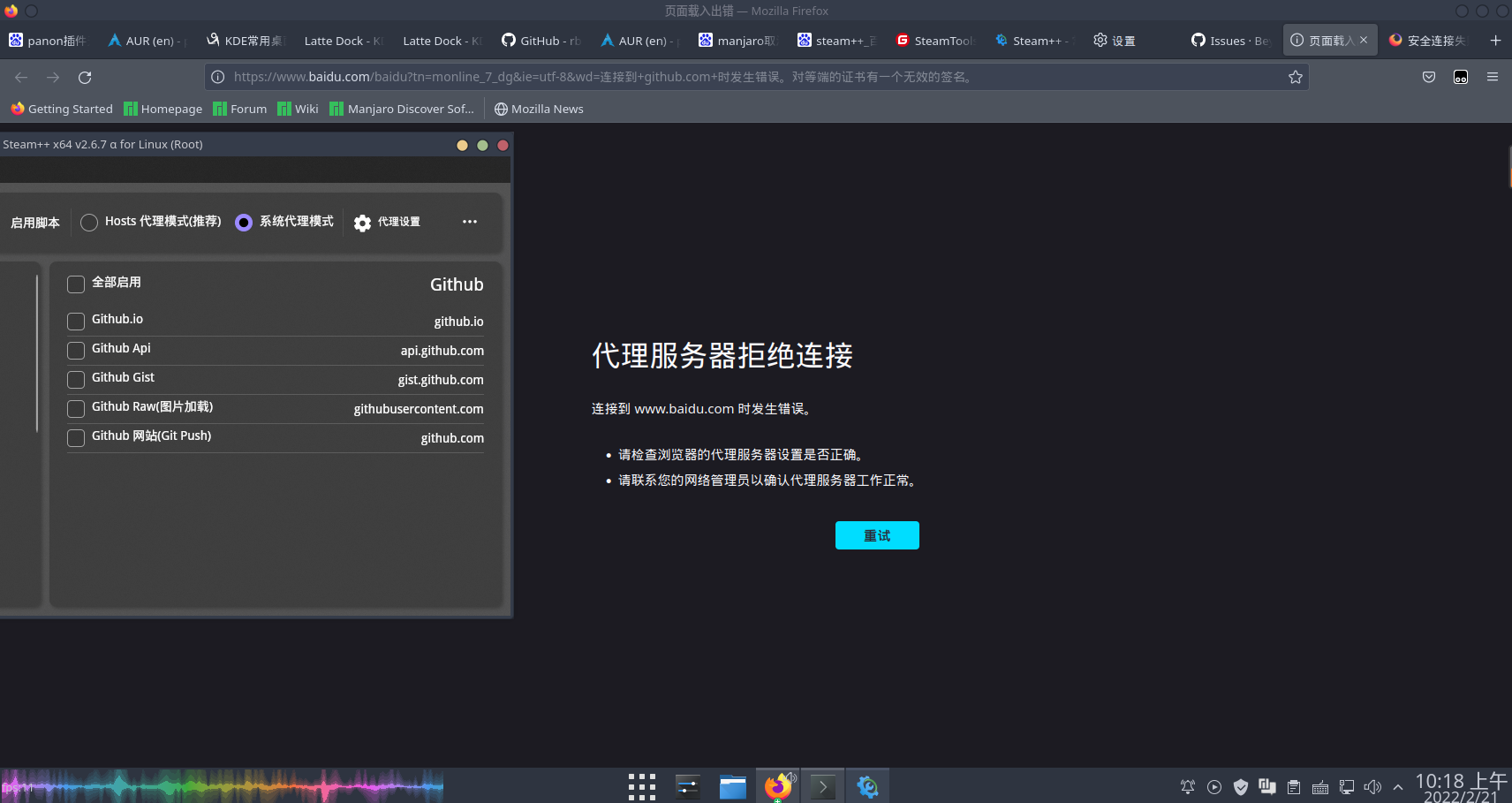
Task: Check the Github 网站(Git Push) checkbox
Action: [x=76, y=438]
